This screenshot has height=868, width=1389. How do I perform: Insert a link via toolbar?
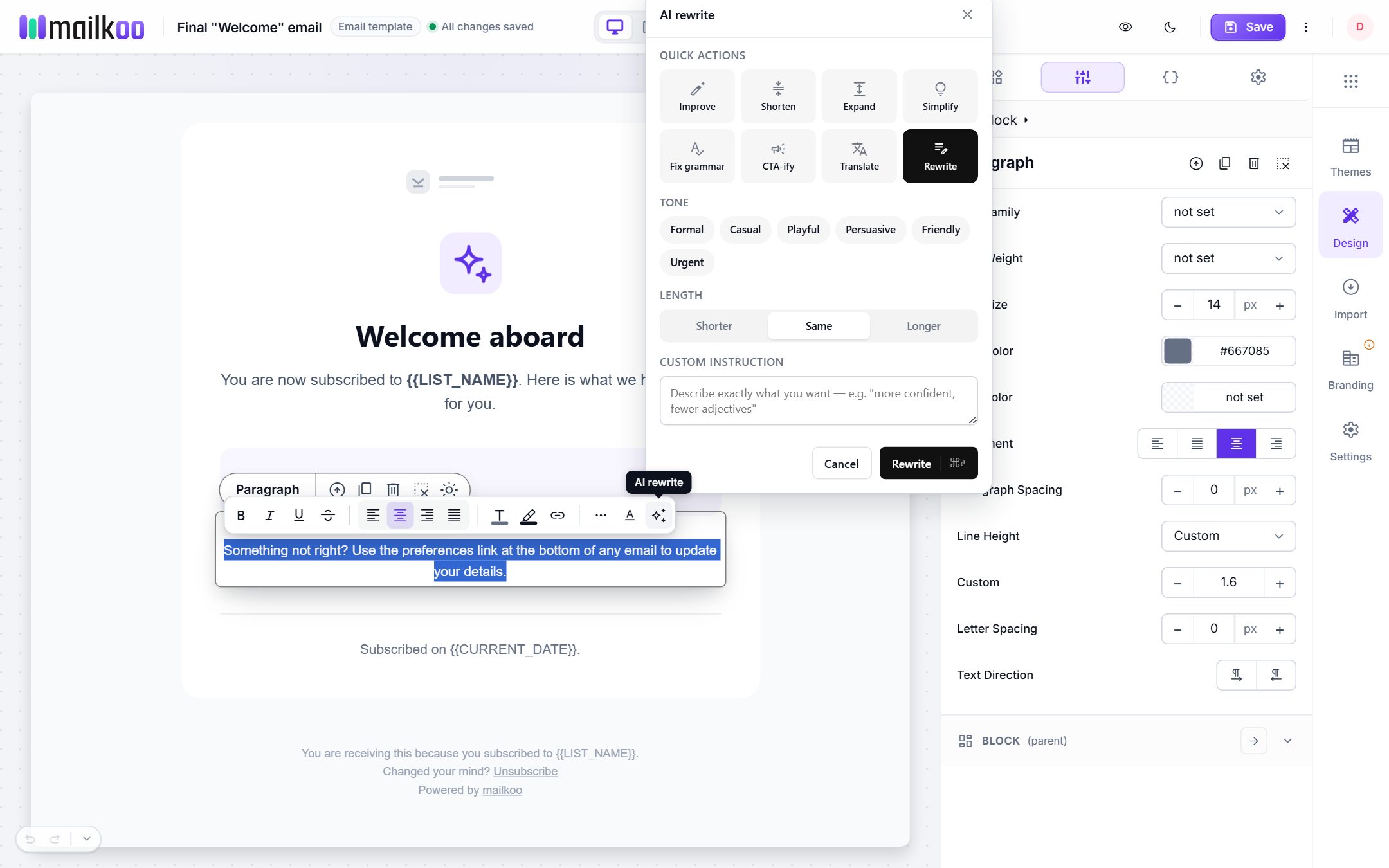[x=558, y=515]
